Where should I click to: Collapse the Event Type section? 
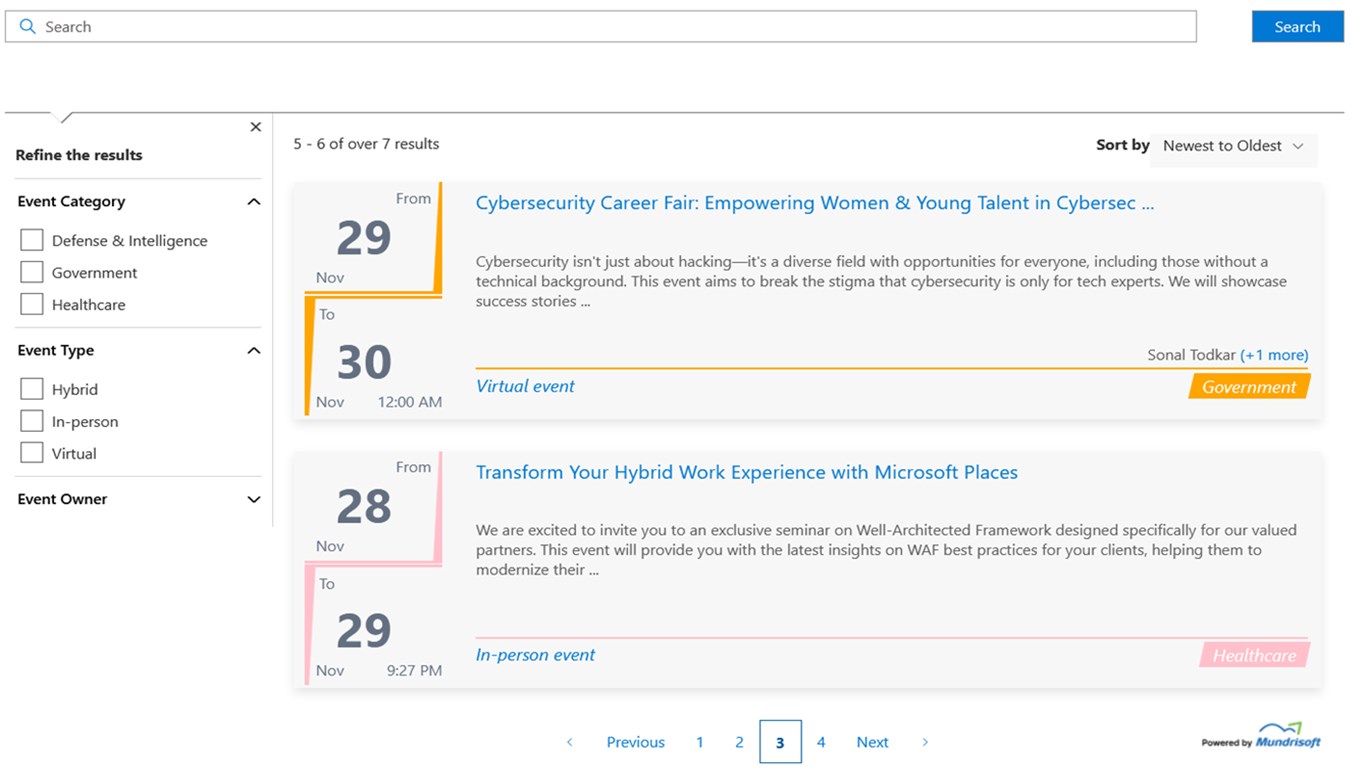(x=254, y=351)
